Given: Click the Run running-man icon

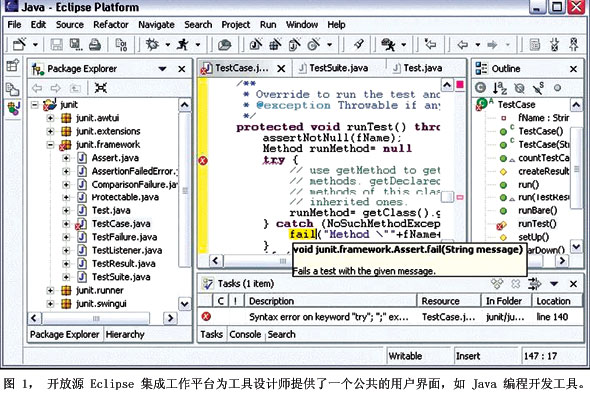Looking at the screenshot, I should (183, 44).
